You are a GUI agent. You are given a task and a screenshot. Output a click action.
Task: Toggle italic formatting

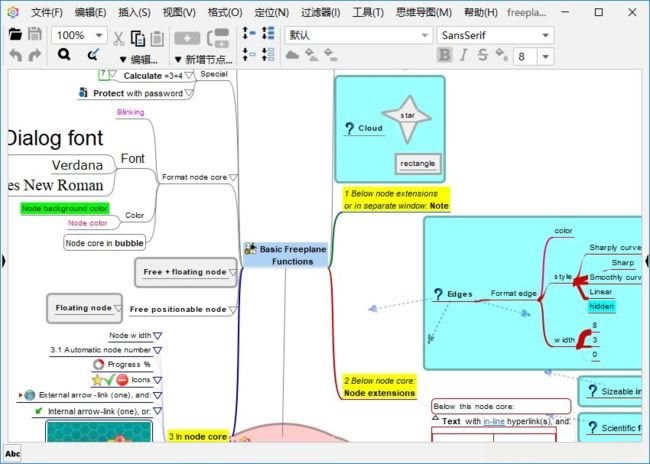[x=463, y=55]
